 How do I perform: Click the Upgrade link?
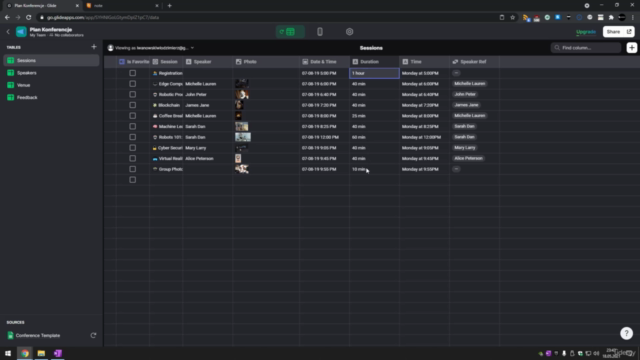[586, 32]
